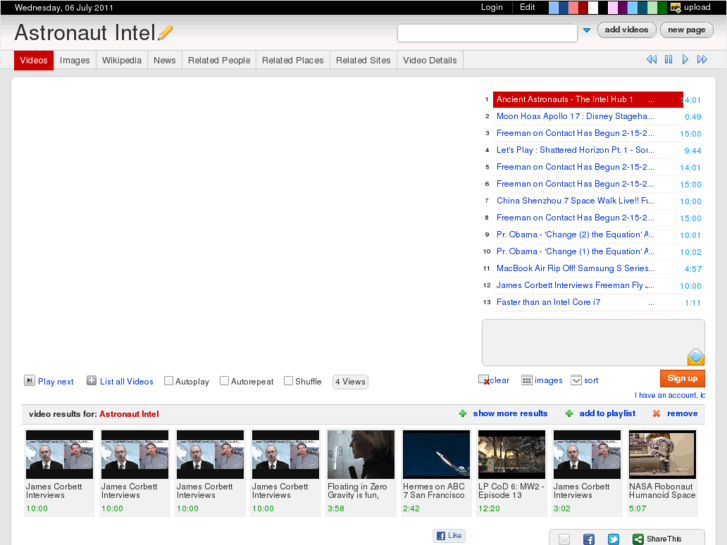Click the images grid icon
Screen dimensions: 727x545
[x=526, y=380]
